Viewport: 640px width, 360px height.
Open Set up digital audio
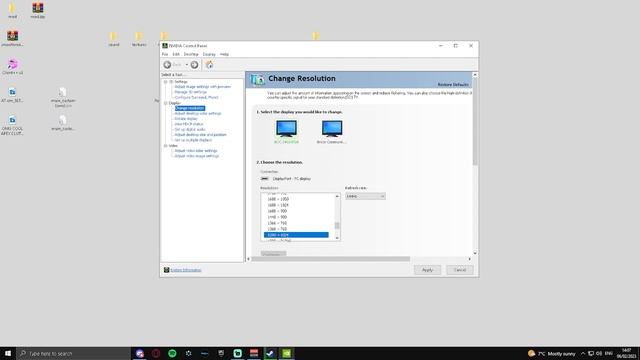click(190, 129)
